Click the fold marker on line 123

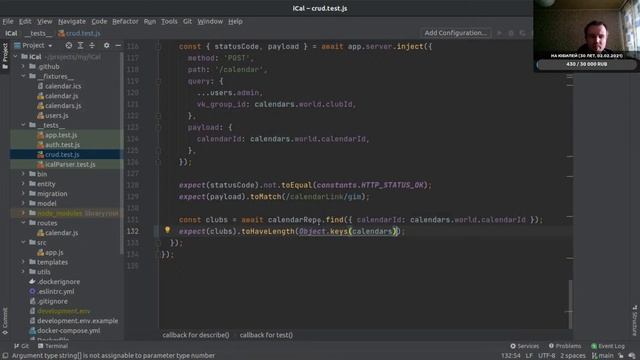pyautogui.click(x=158, y=127)
